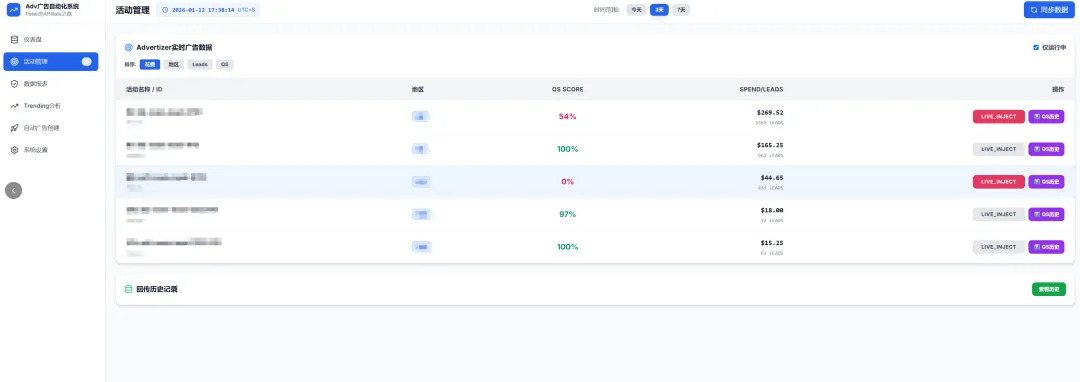Click the QS SCORE column header

click(568, 89)
